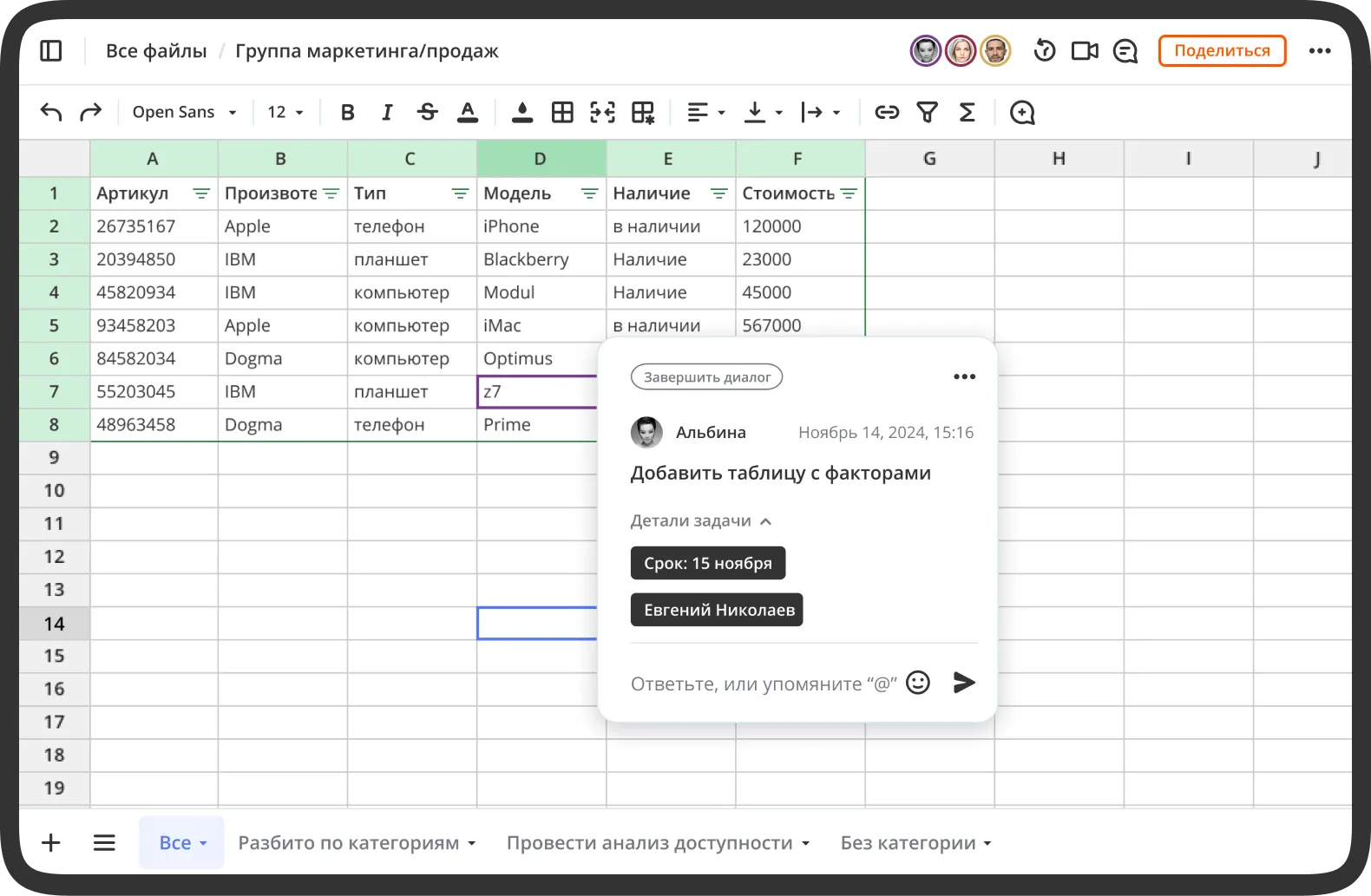Open version history icon
This screenshot has height=896, width=1371.
[x=1045, y=51]
